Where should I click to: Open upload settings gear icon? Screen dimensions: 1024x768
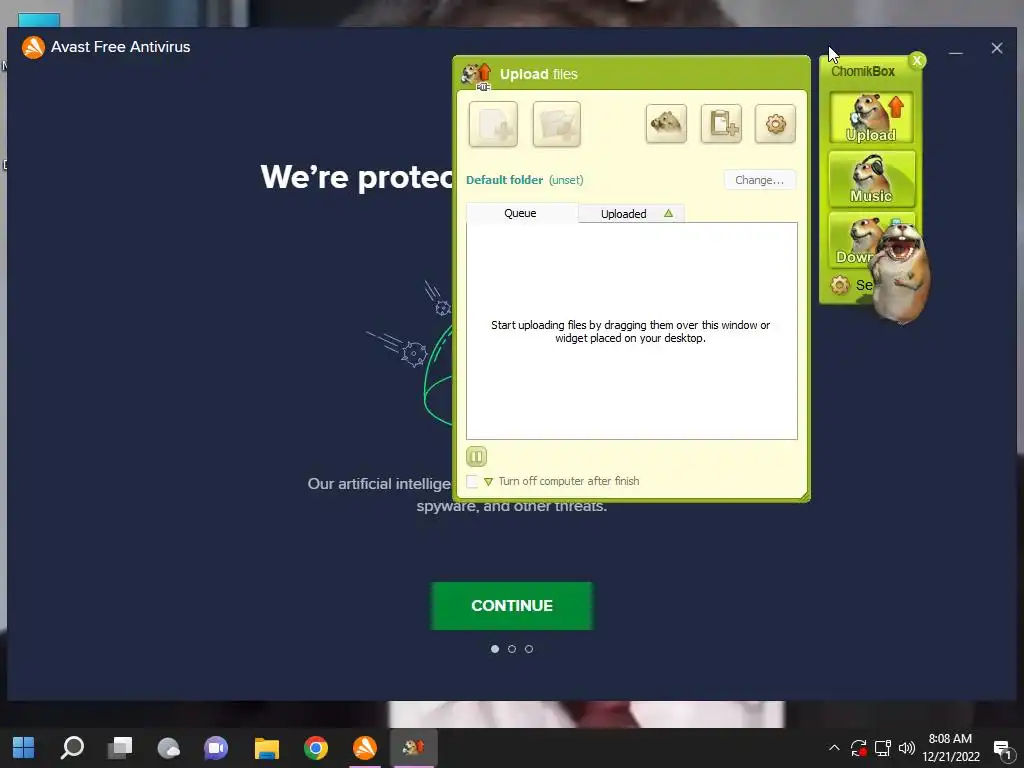775,123
